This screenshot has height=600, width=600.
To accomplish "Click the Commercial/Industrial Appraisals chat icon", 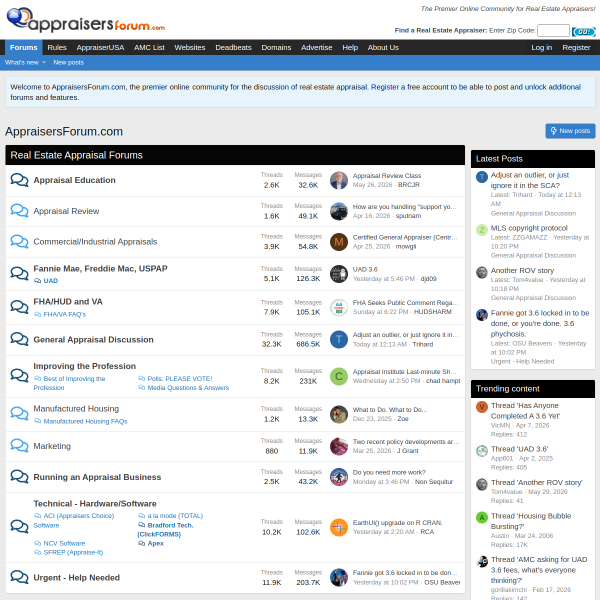I will [x=19, y=241].
